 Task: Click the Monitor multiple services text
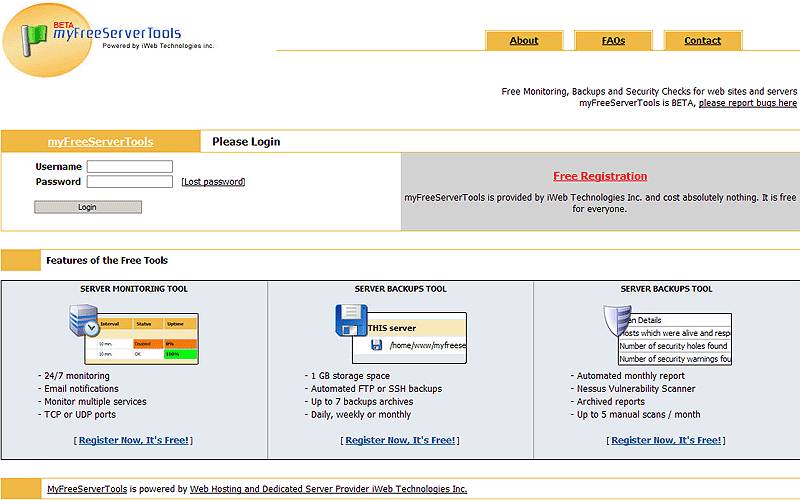tap(95, 402)
